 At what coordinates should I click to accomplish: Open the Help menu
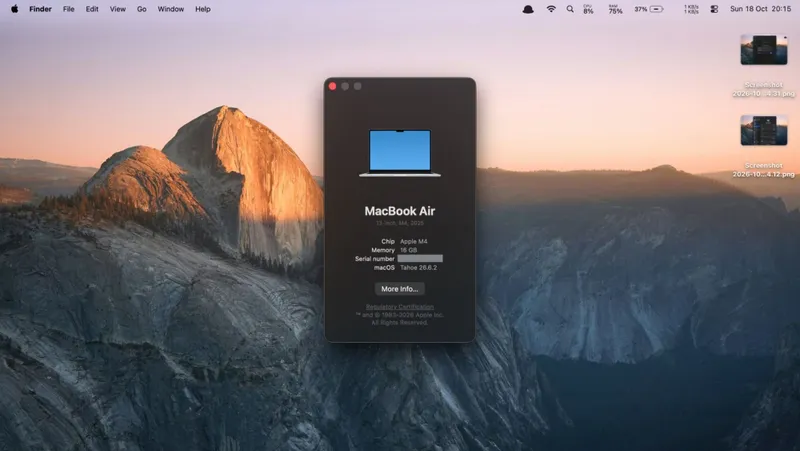click(x=203, y=9)
